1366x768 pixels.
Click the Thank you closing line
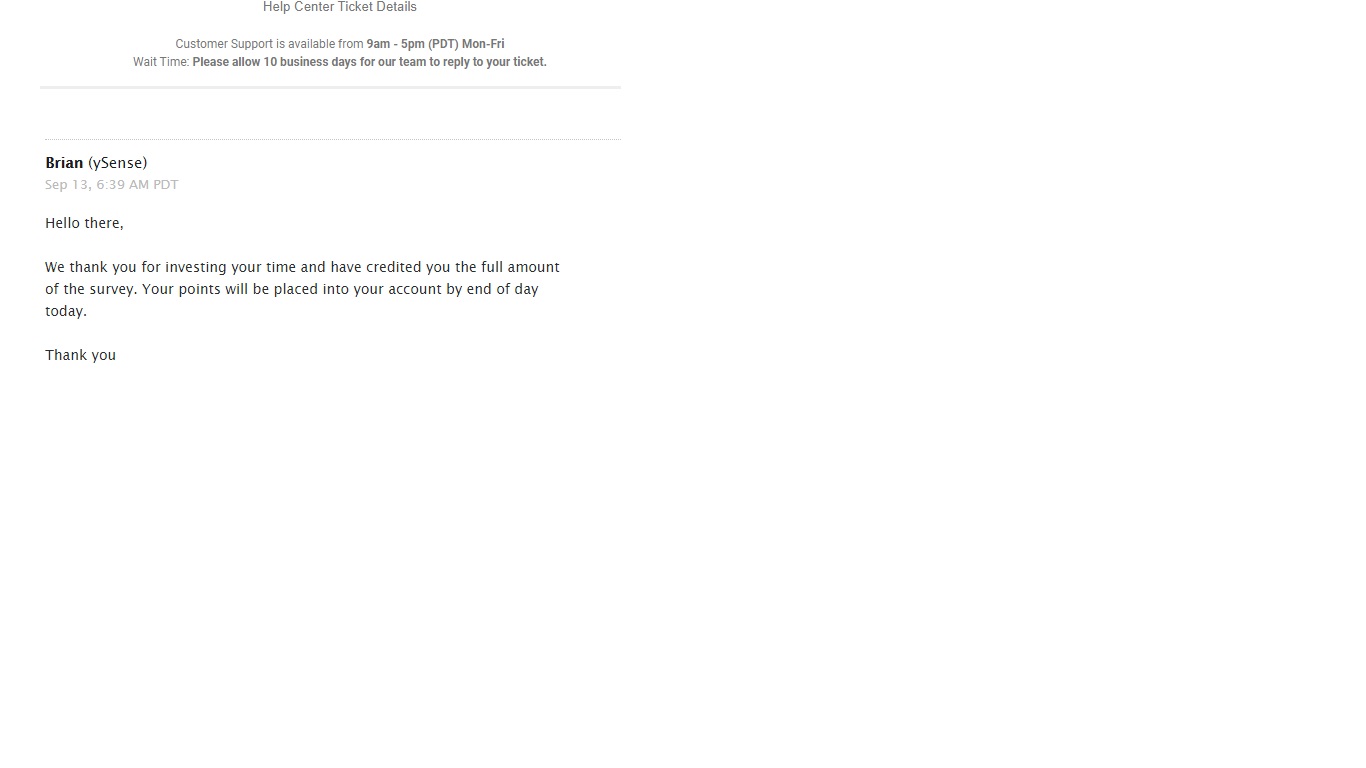pos(81,355)
